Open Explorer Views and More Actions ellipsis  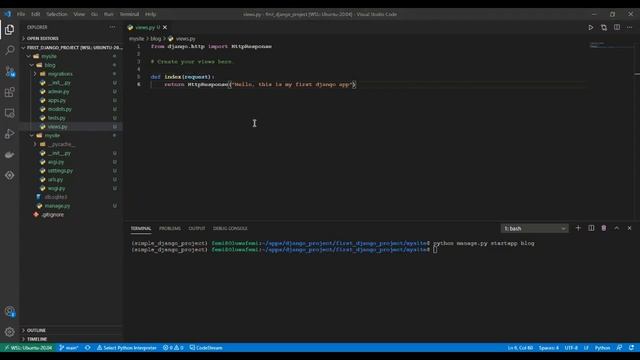point(112,27)
